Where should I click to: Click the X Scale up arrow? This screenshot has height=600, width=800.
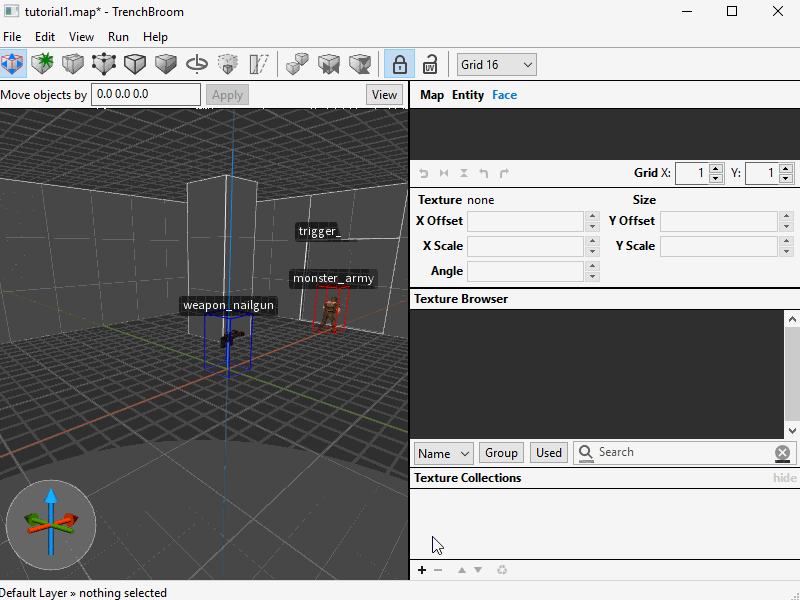pyautogui.click(x=592, y=241)
